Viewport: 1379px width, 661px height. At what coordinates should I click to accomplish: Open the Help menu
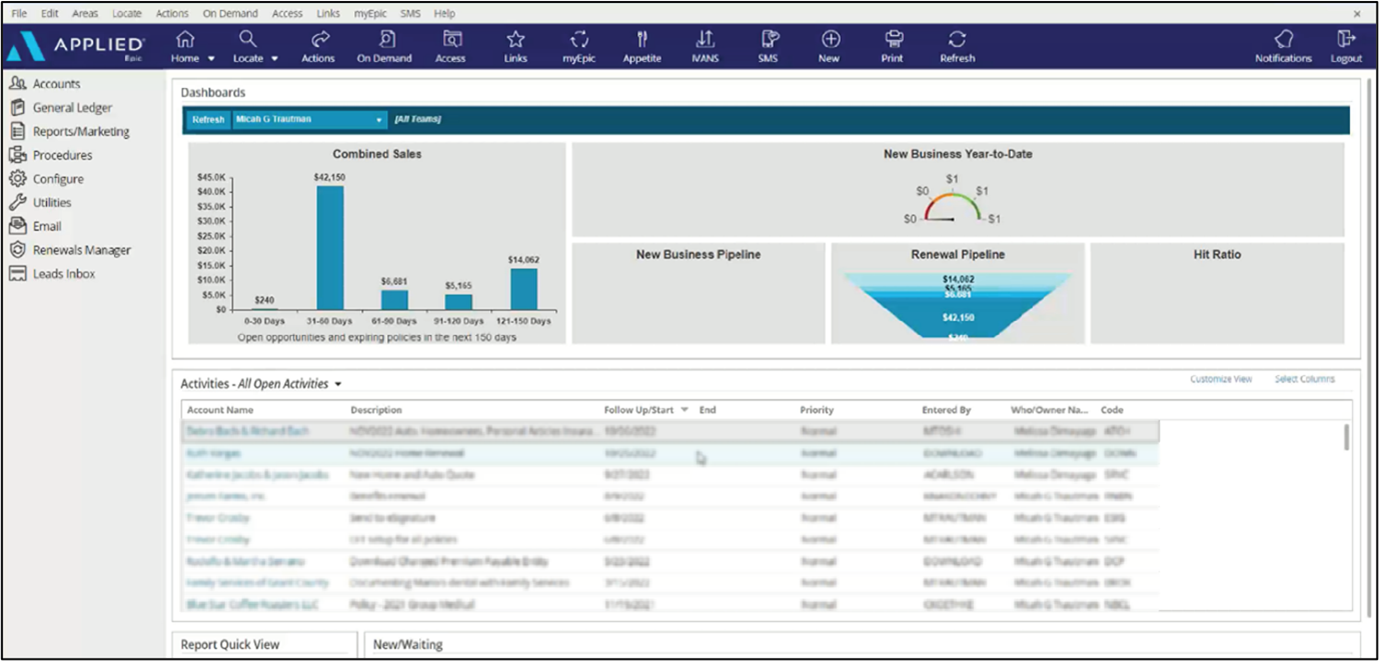pyautogui.click(x=444, y=13)
